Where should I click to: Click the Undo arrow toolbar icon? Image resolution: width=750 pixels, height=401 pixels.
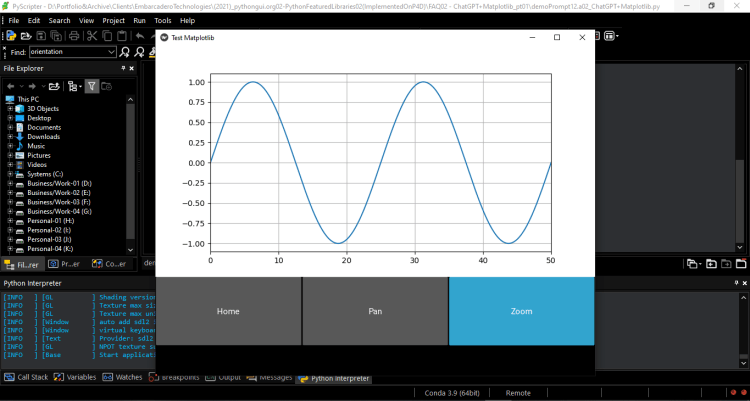point(140,36)
